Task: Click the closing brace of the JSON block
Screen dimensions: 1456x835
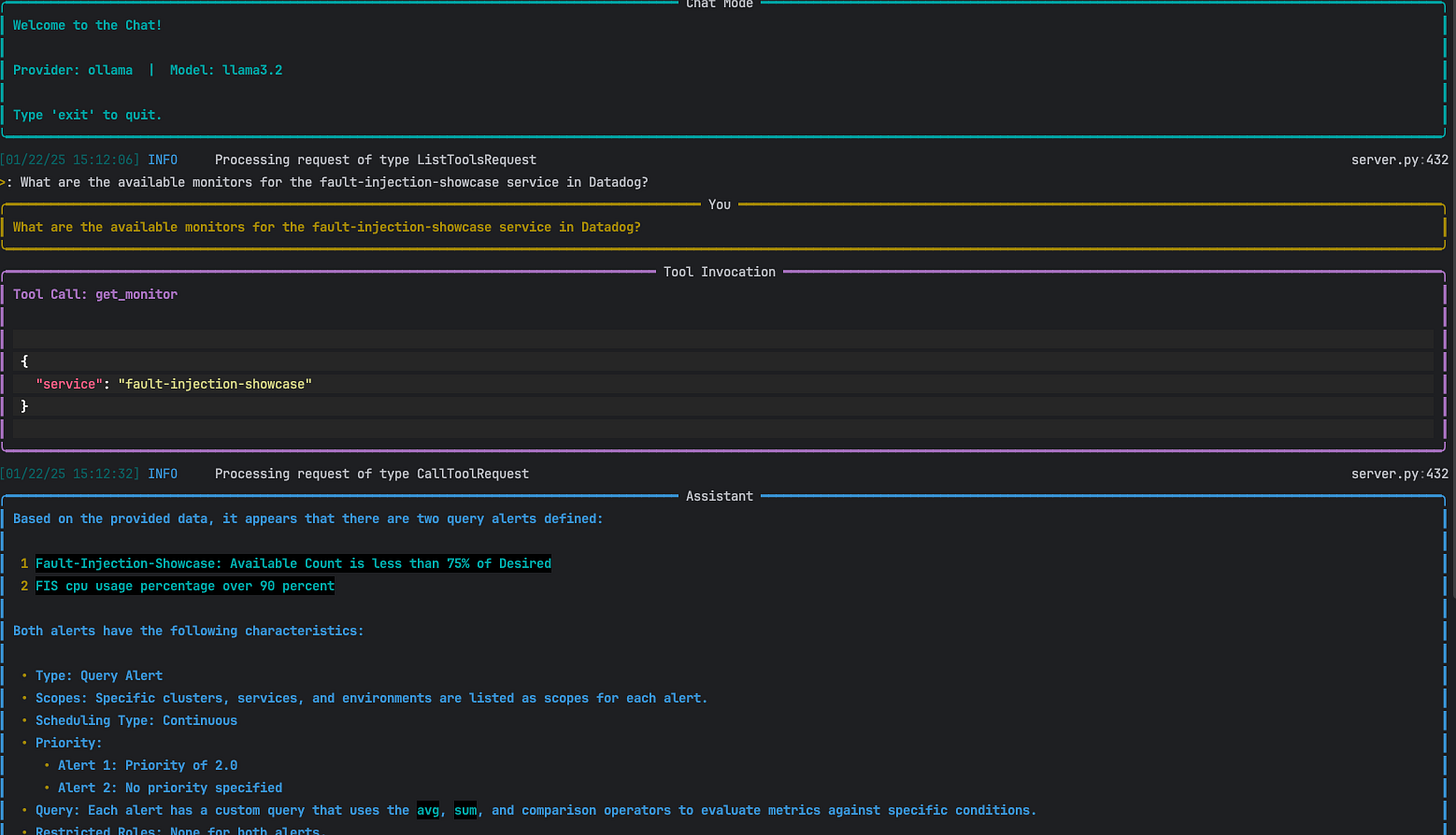Action: pos(24,406)
